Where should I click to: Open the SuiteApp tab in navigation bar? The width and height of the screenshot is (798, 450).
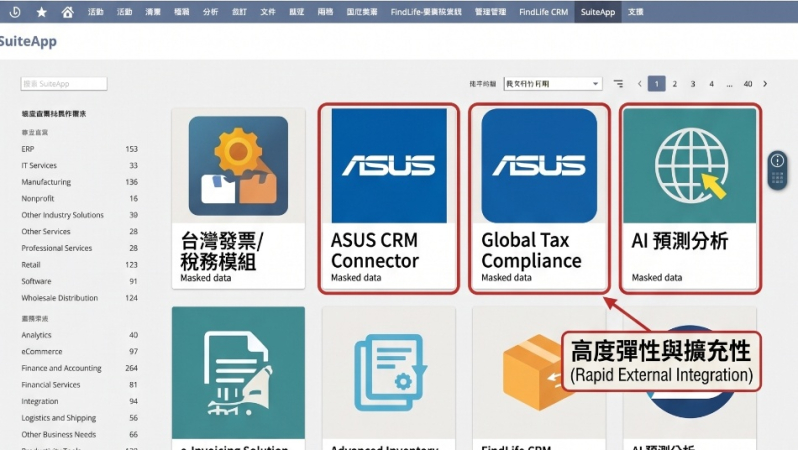597,12
